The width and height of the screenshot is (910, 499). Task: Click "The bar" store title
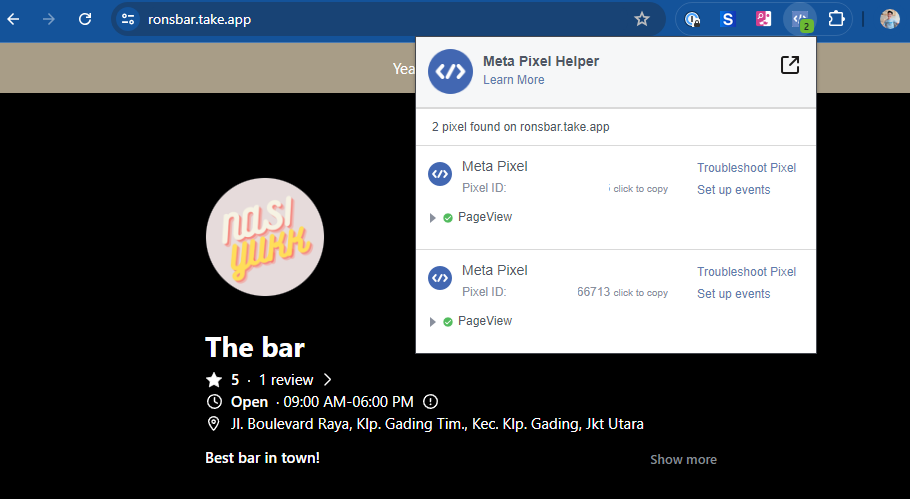[255, 348]
